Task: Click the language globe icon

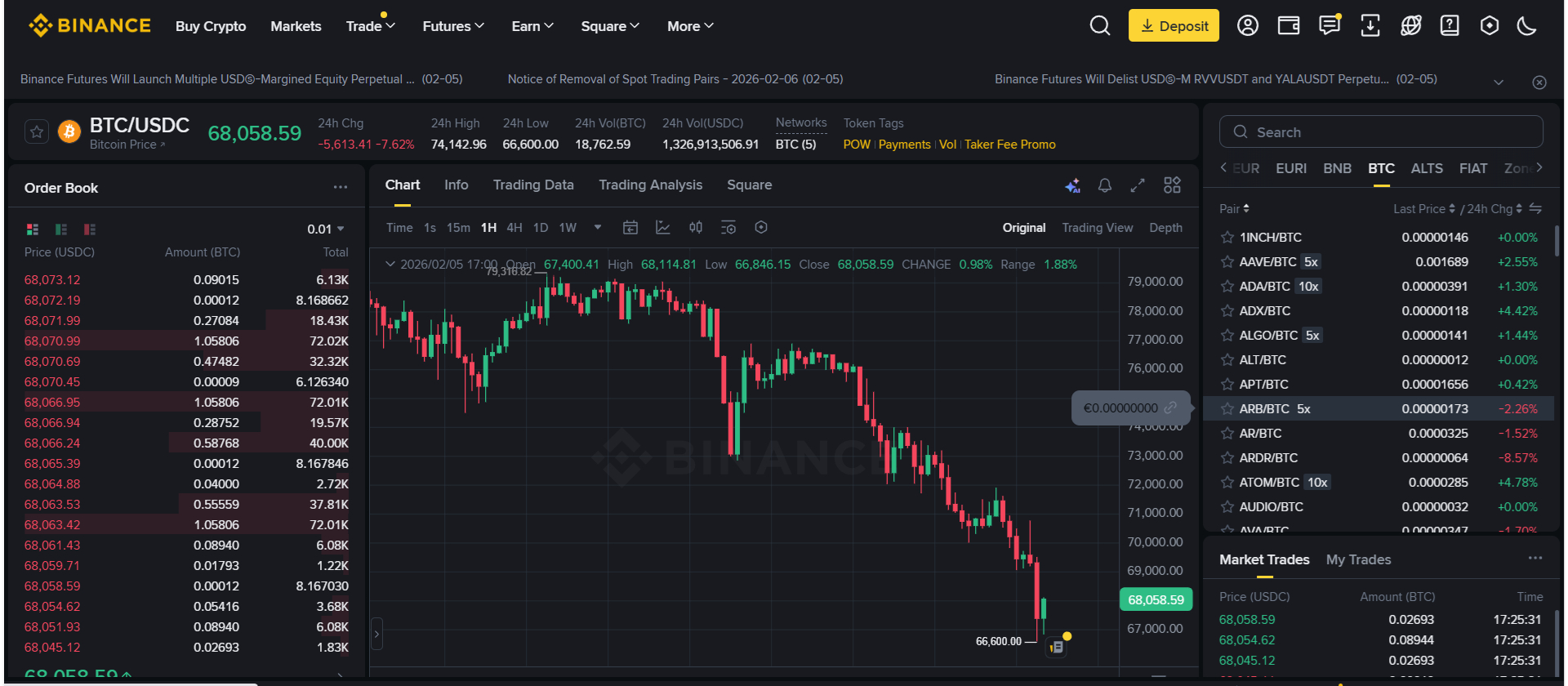Action: [1410, 26]
